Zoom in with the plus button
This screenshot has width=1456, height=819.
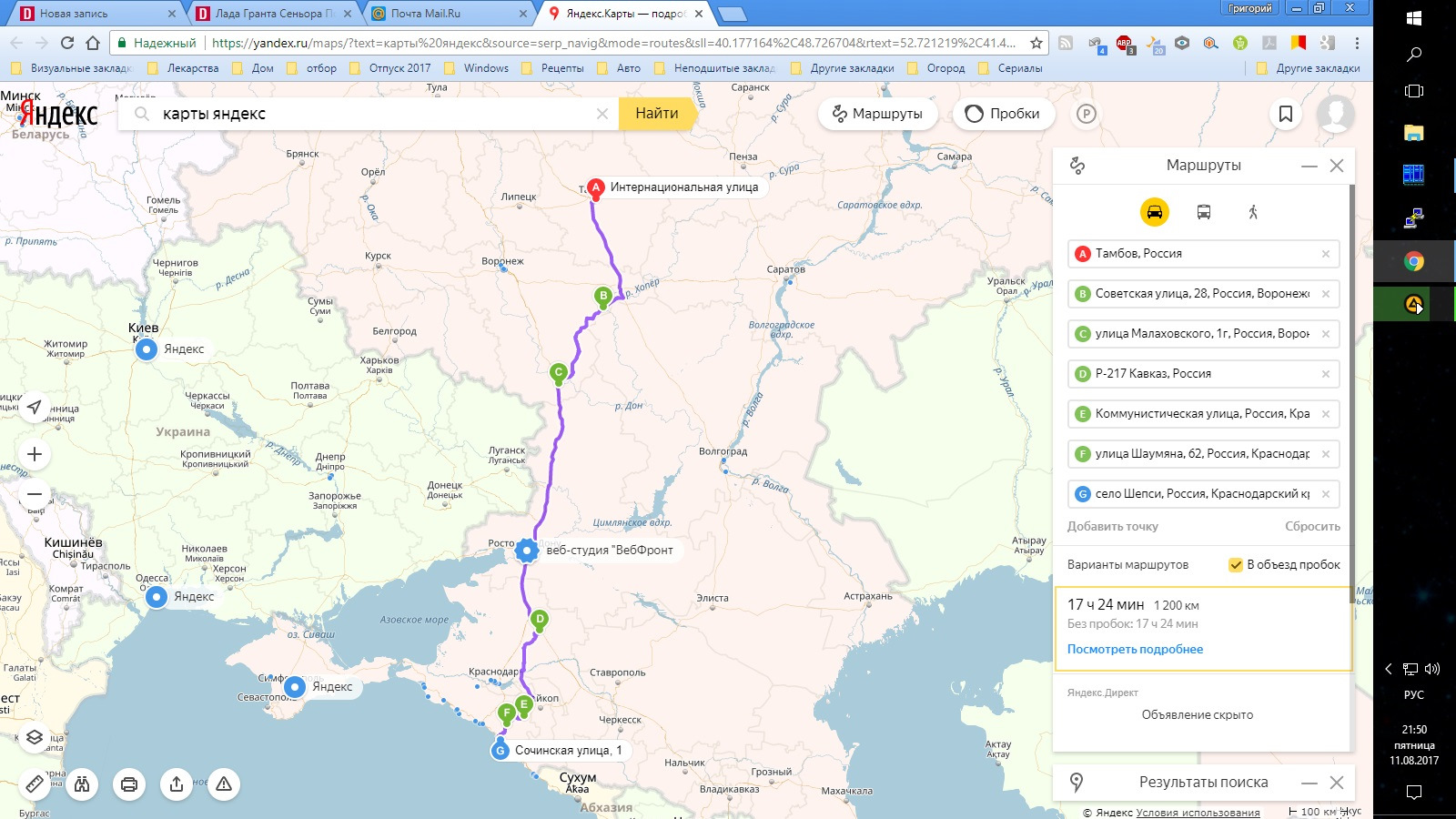pyautogui.click(x=35, y=454)
